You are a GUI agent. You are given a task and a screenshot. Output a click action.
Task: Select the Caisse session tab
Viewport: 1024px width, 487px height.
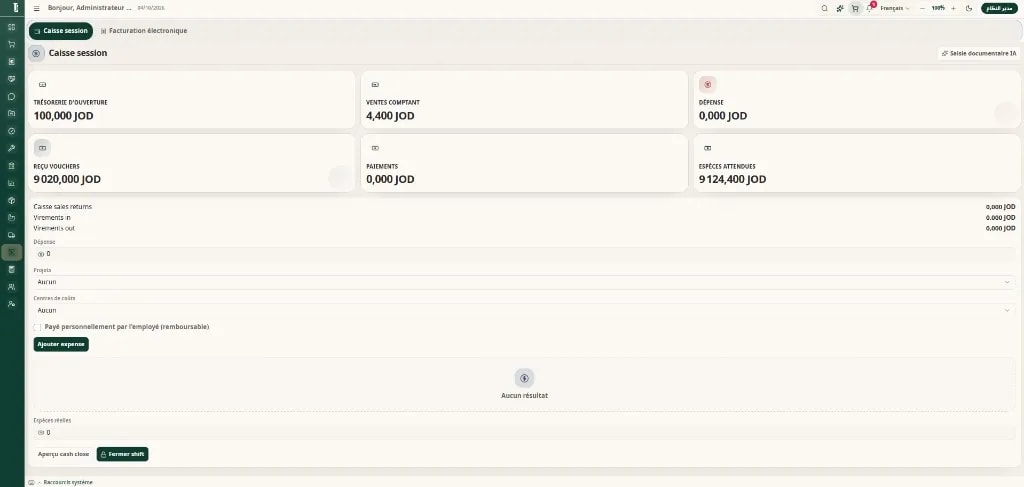(x=60, y=31)
